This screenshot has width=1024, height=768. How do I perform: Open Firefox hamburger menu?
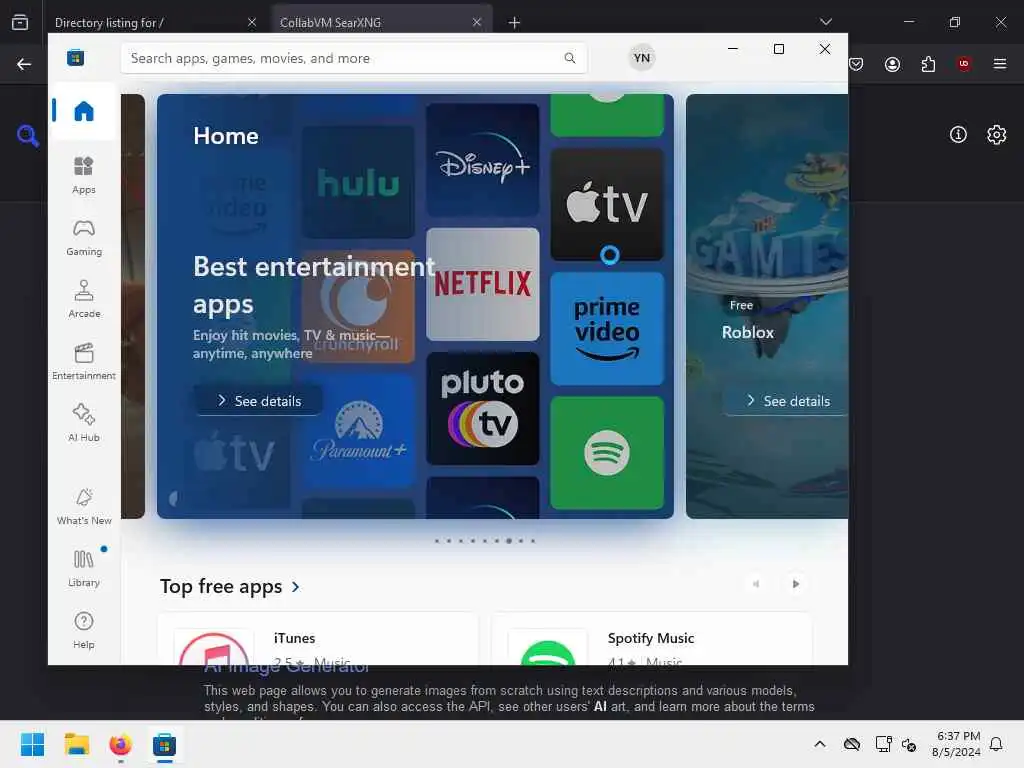(999, 64)
